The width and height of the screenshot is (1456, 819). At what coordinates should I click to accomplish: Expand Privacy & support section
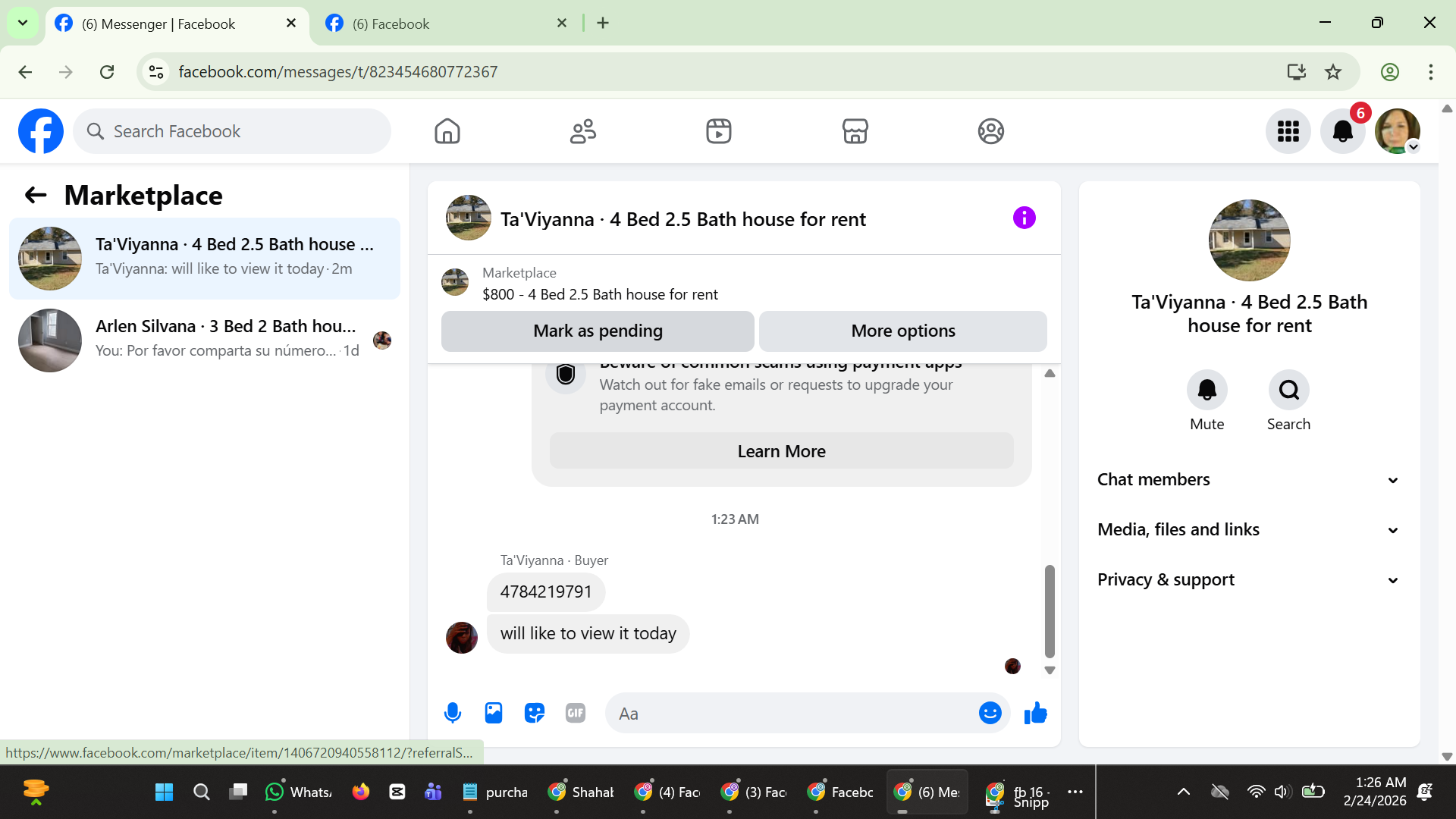(1248, 579)
